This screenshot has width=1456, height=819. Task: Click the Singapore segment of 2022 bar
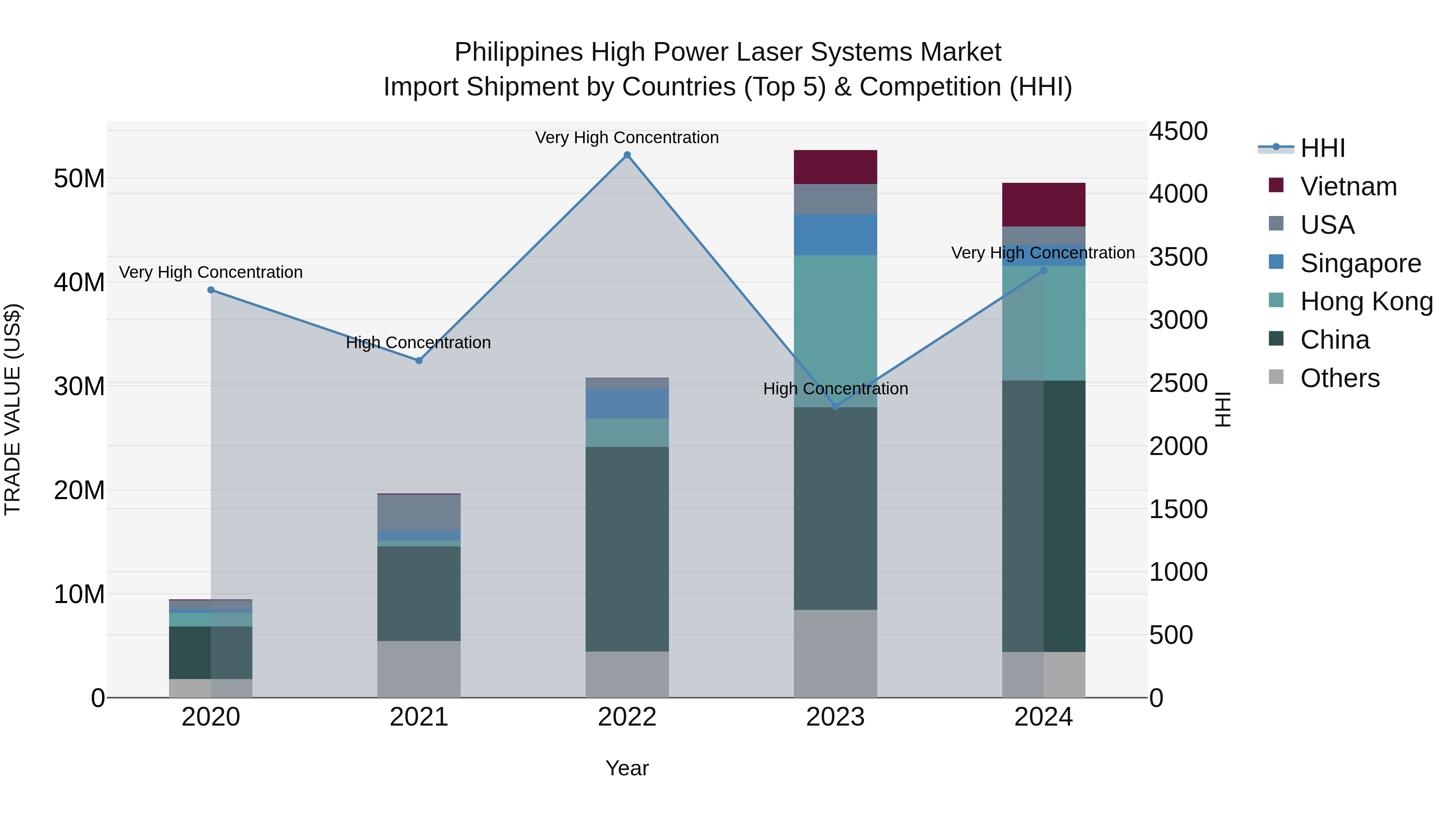[x=627, y=404]
